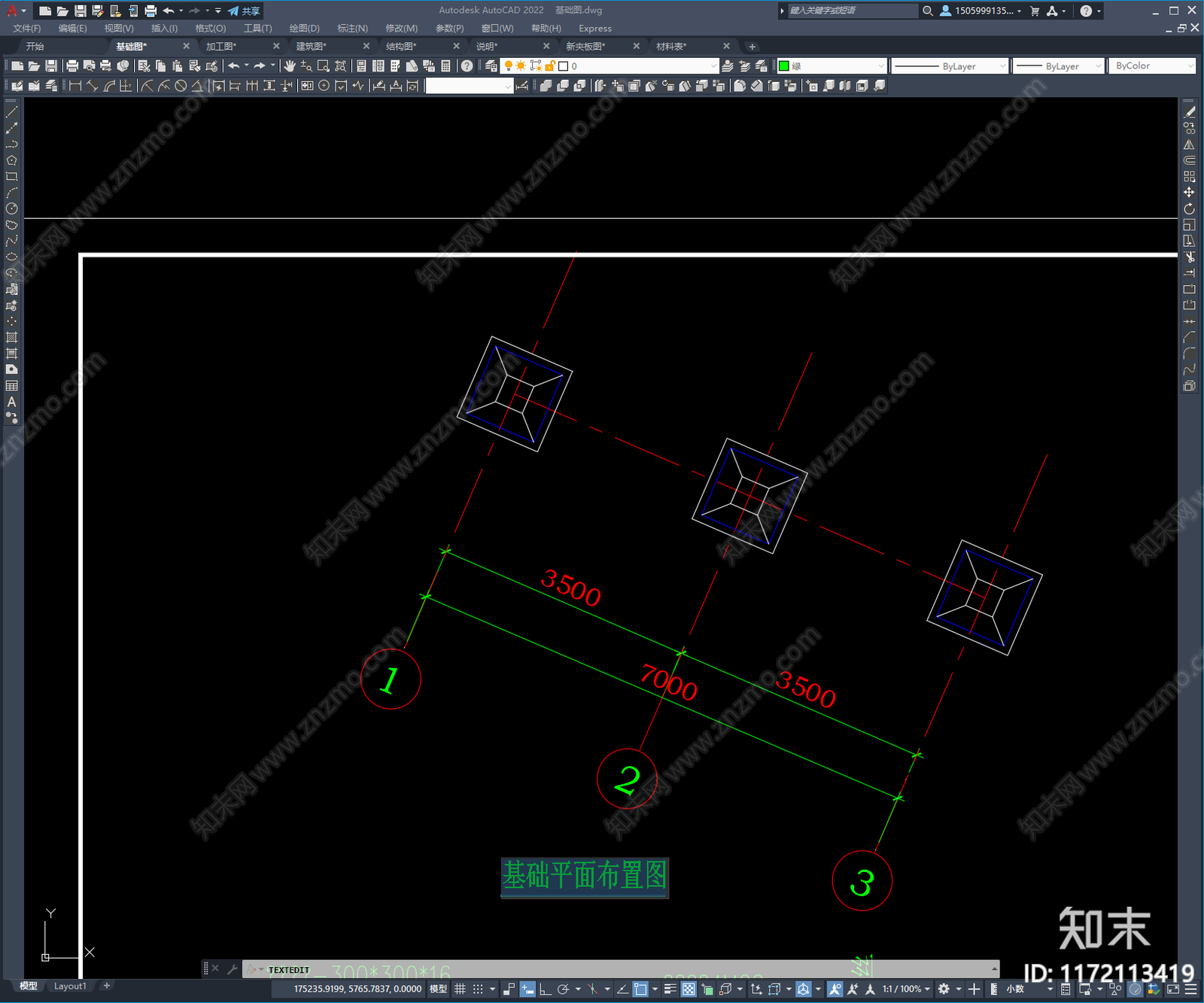
Task: Toggle polar tracking in status bar
Action: 563,989
